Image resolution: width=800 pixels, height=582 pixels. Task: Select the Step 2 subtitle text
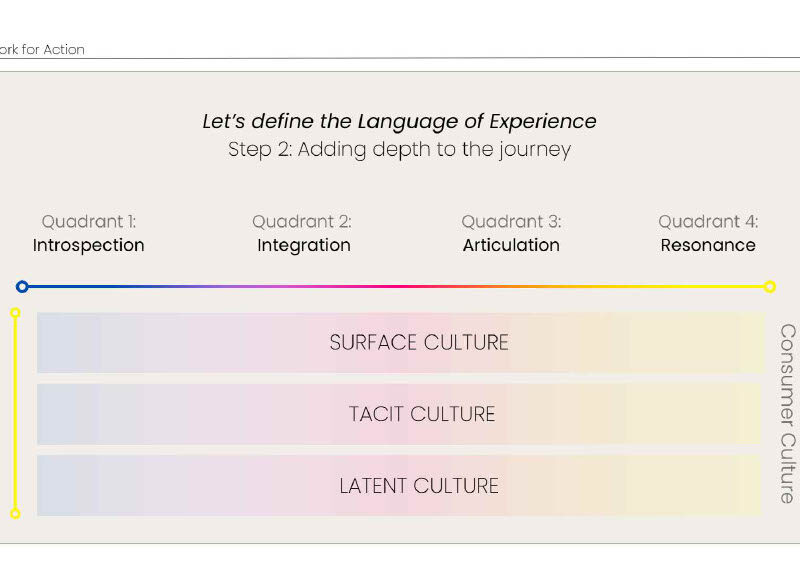tap(399, 150)
